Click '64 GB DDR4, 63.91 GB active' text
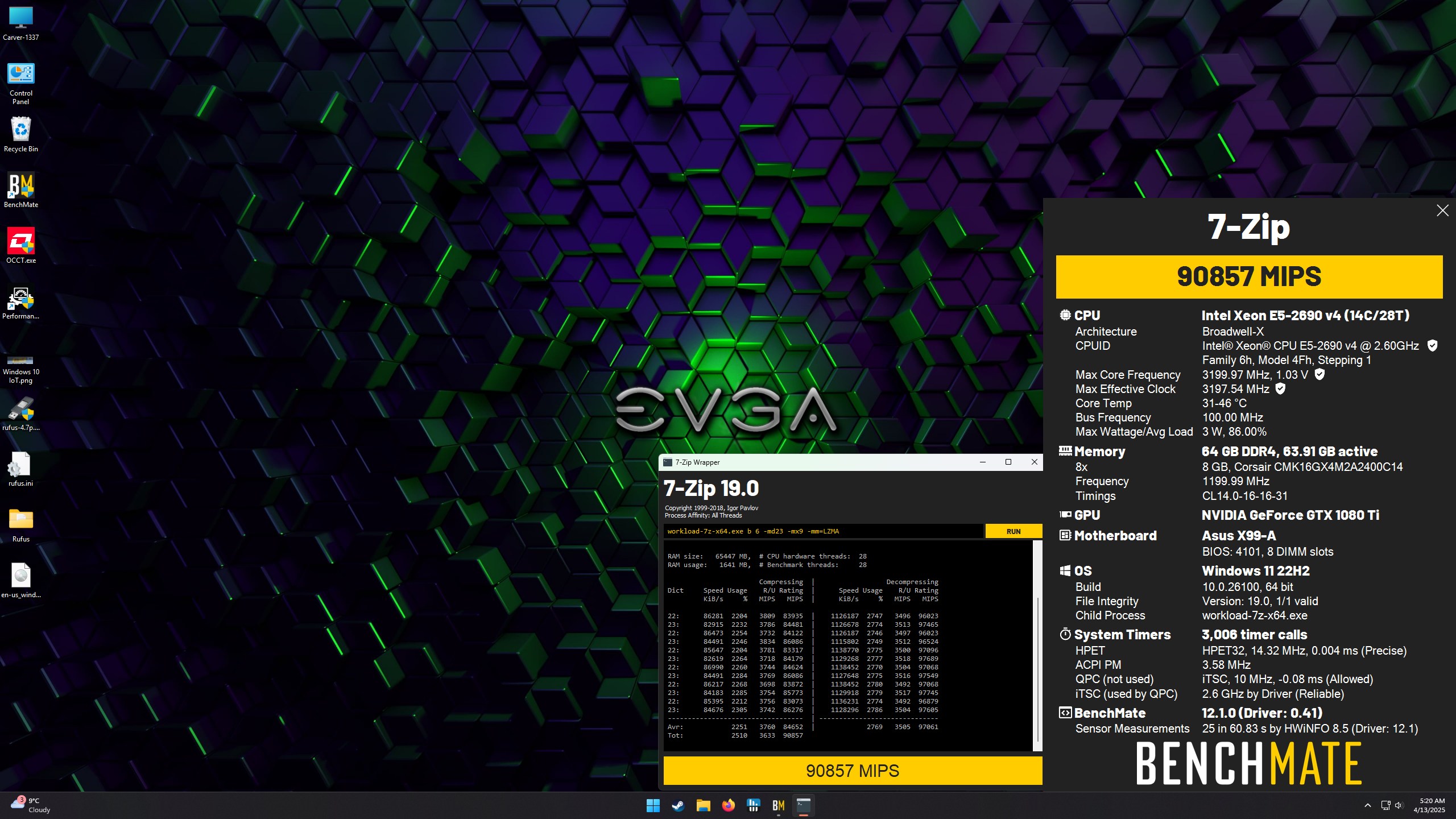Screen dimensions: 1456x819 [x=1289, y=452]
